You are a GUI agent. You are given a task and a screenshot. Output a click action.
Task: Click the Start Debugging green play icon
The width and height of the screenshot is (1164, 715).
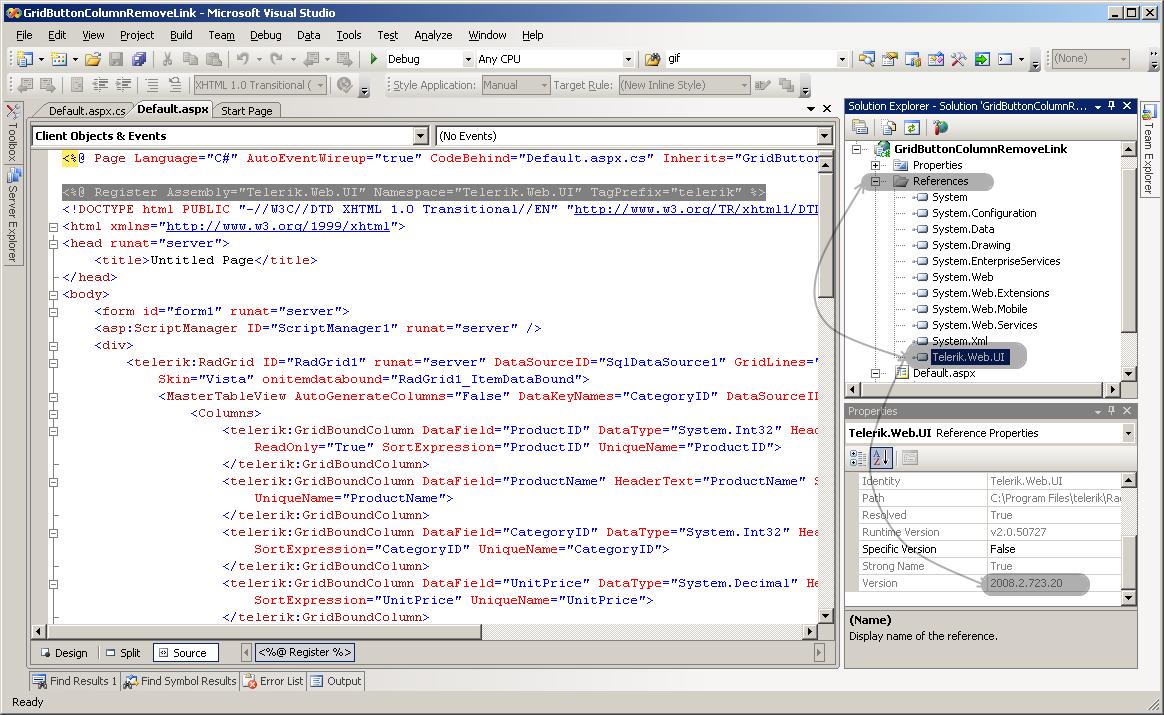coord(374,60)
